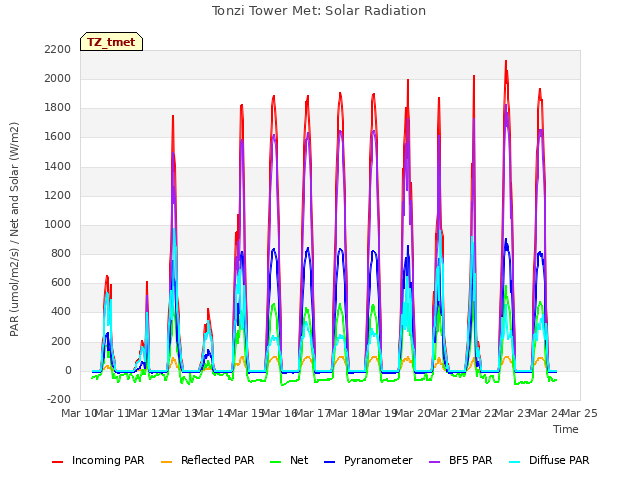Click the 2200 y-axis tick value
Screen dimensions: 640x480
(58, 49)
